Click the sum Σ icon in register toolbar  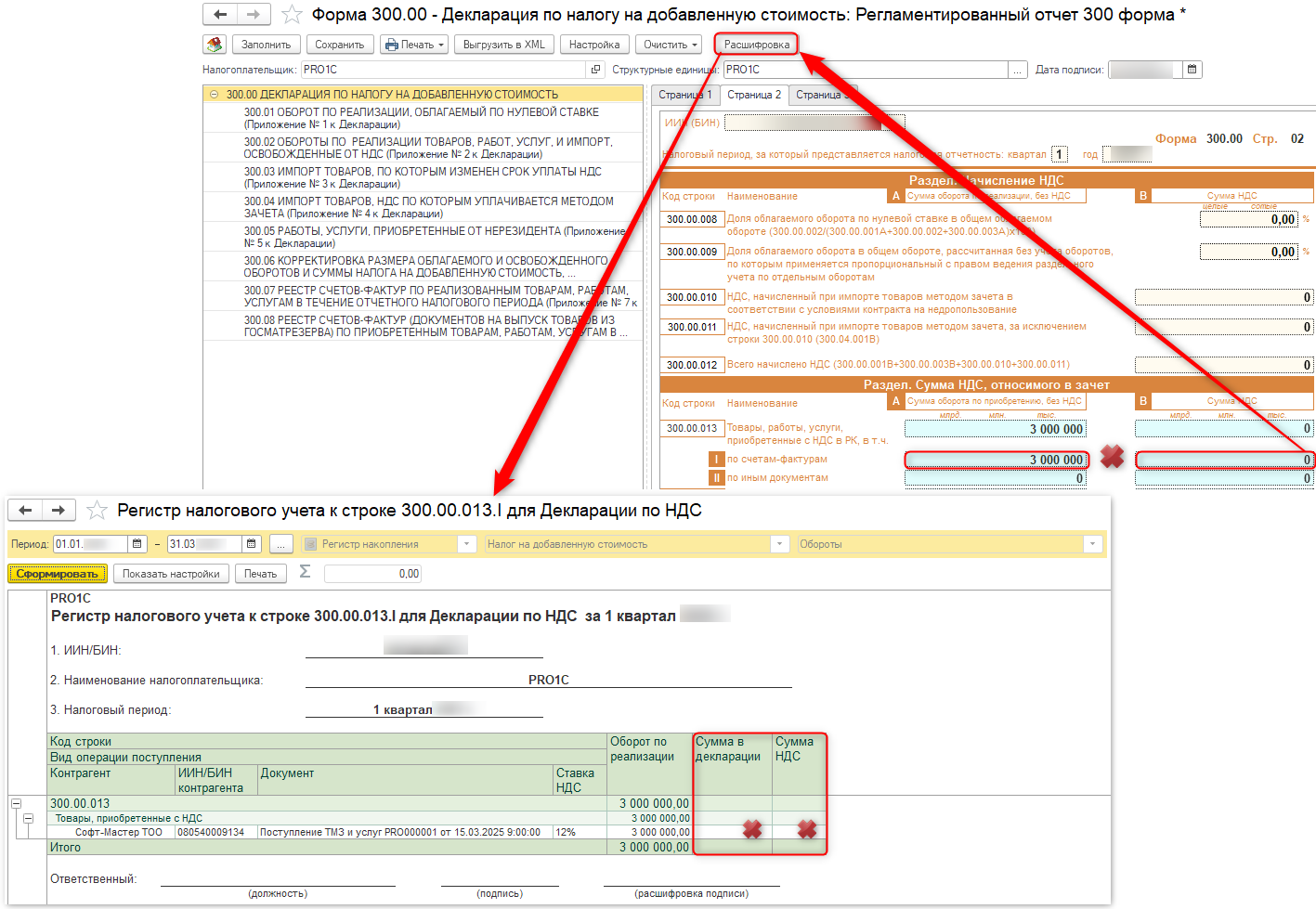(x=305, y=573)
